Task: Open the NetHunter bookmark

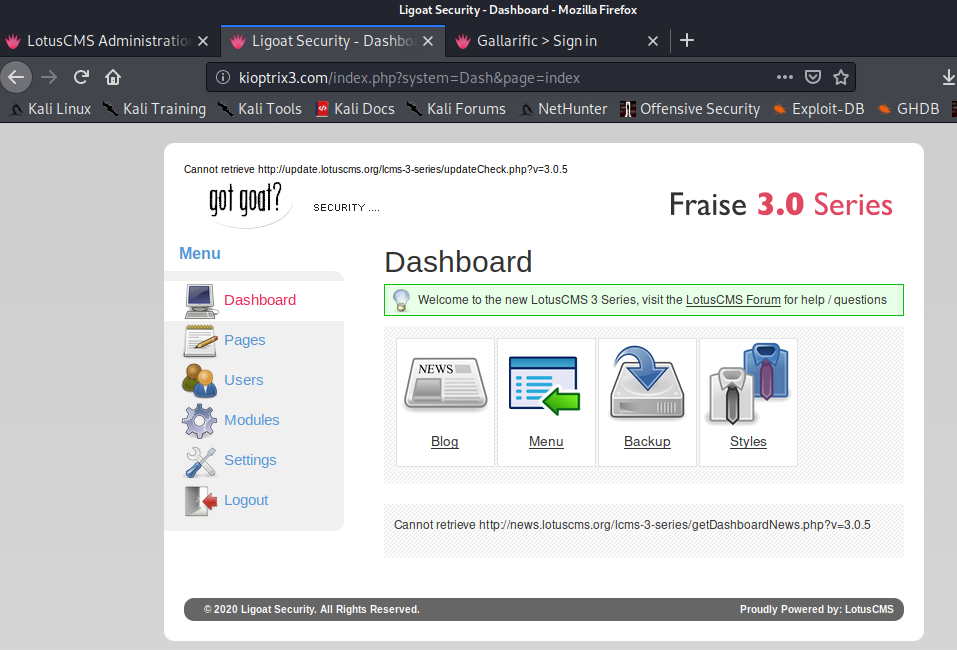Action: (563, 109)
